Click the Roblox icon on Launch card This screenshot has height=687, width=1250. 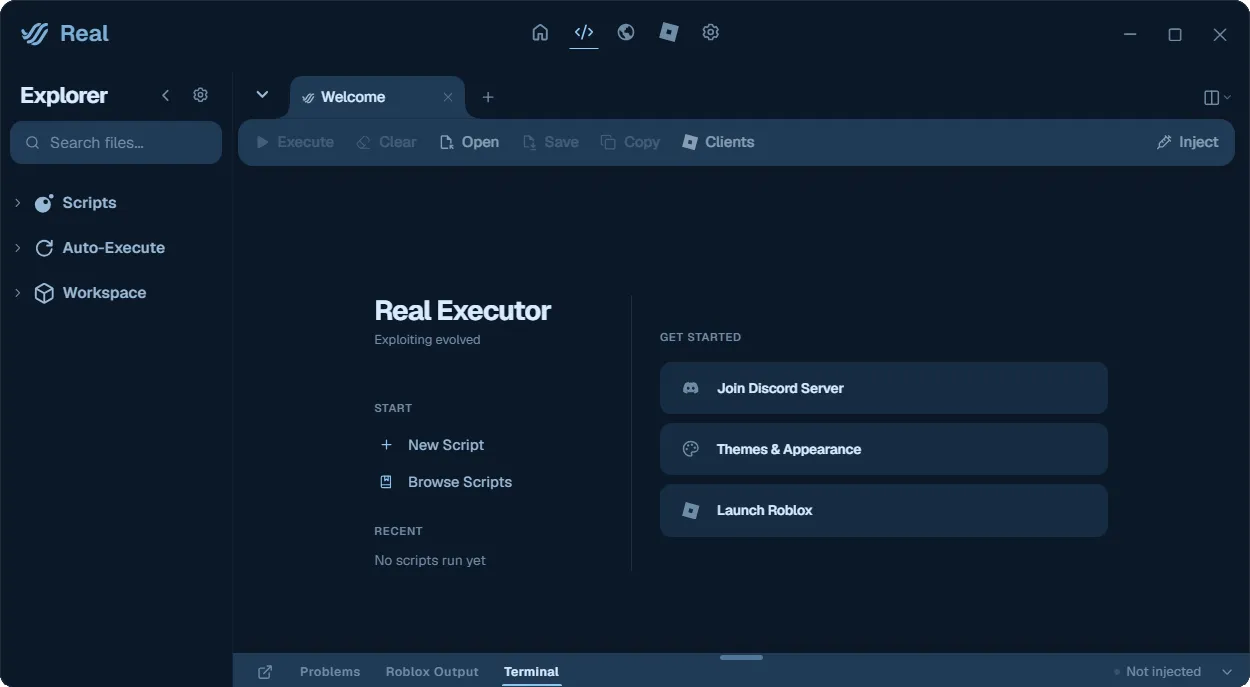pos(690,510)
